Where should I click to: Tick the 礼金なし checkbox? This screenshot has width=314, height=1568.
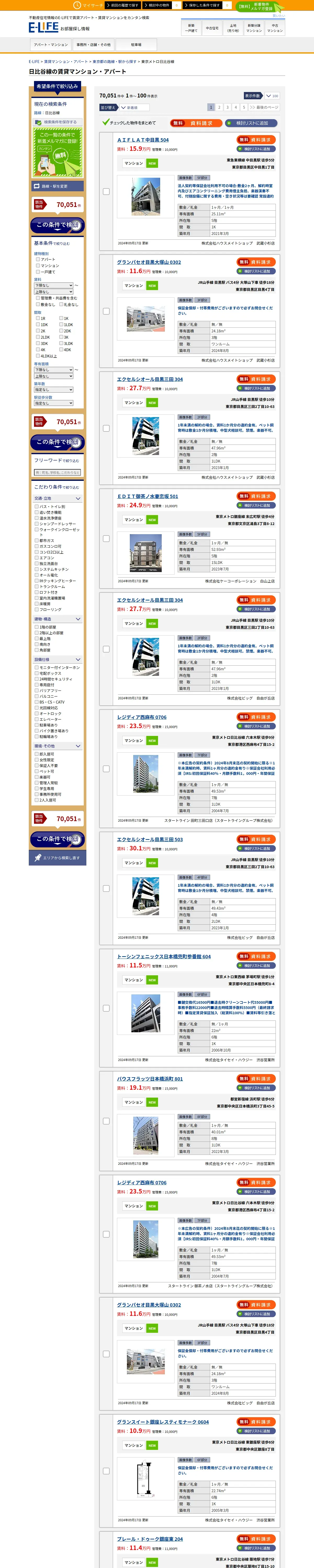[61, 304]
